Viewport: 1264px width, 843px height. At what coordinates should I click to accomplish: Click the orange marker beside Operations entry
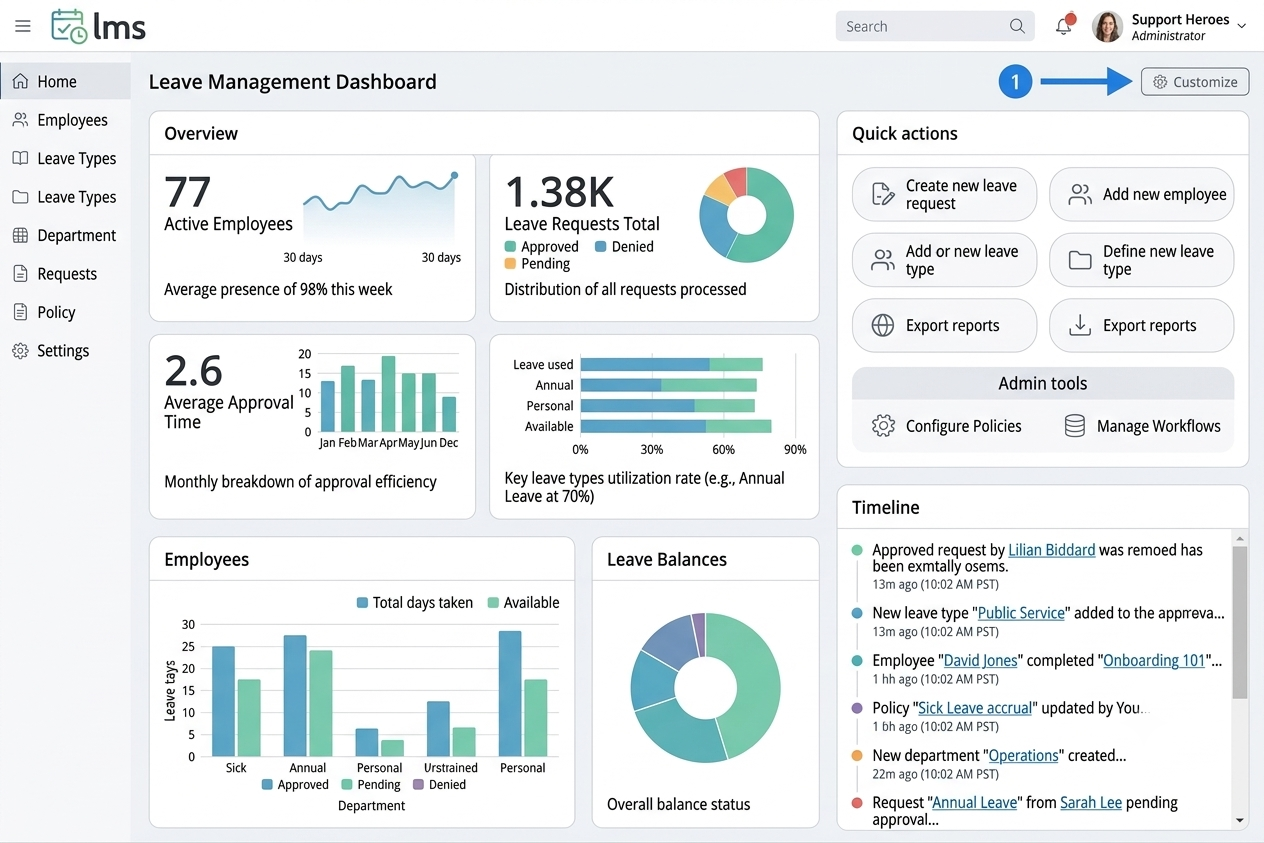857,756
